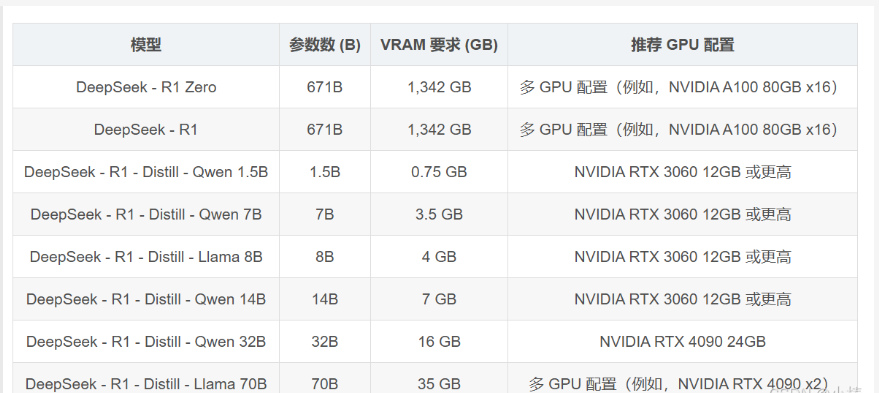Click DeepSeek - R1 - Distill - Qwen 14B cell
This screenshot has width=879, height=393.
pyautogui.click(x=146, y=299)
